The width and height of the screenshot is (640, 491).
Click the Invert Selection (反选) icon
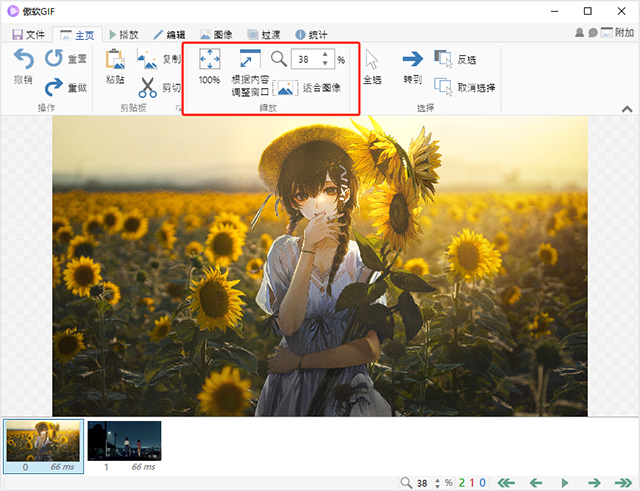[444, 59]
